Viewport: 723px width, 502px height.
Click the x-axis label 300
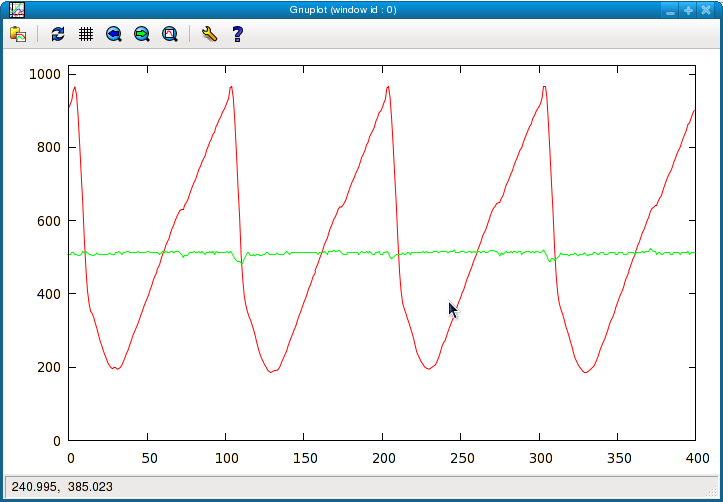click(x=540, y=458)
